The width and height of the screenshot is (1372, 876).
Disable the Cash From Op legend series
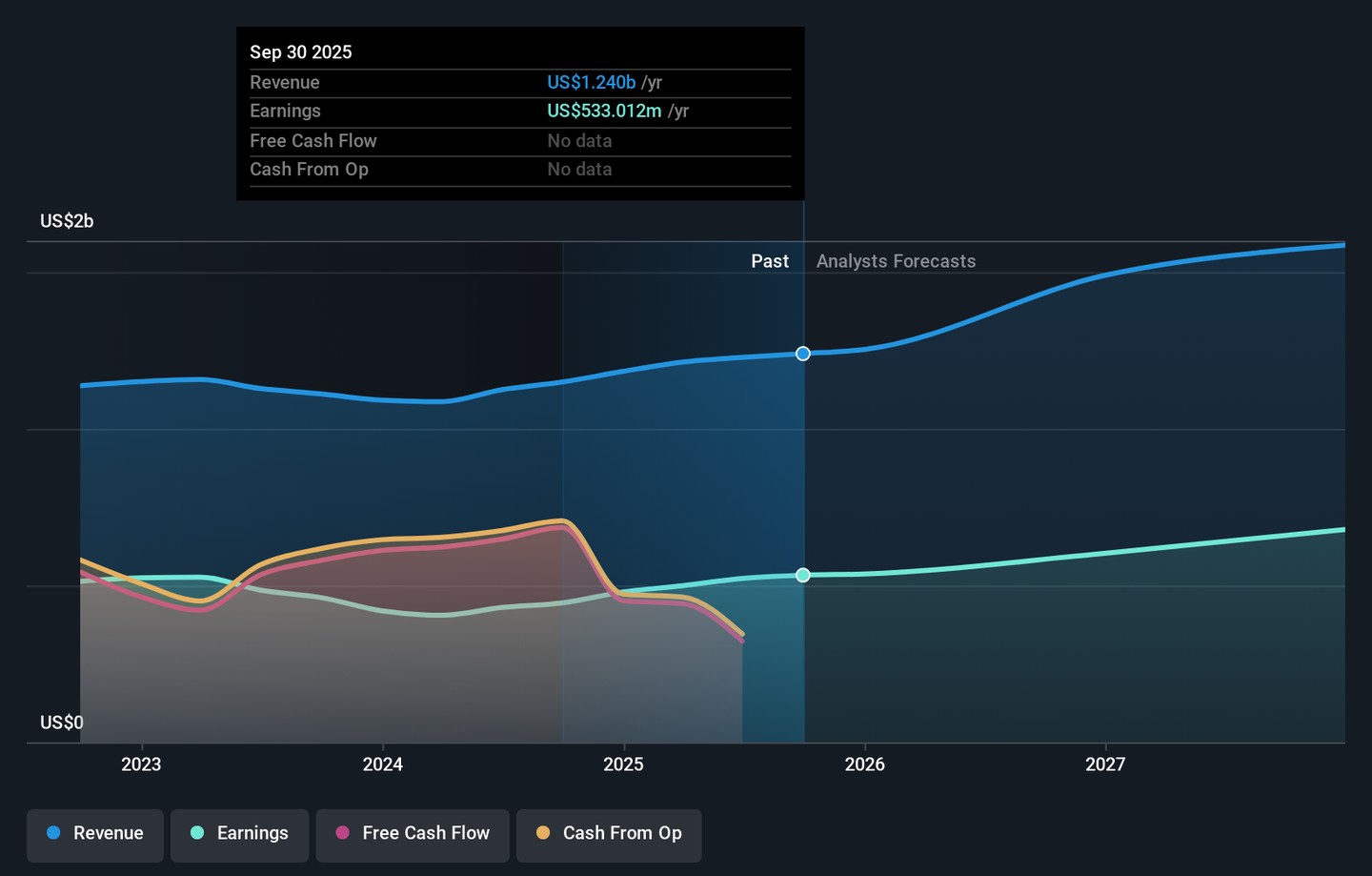609,835
